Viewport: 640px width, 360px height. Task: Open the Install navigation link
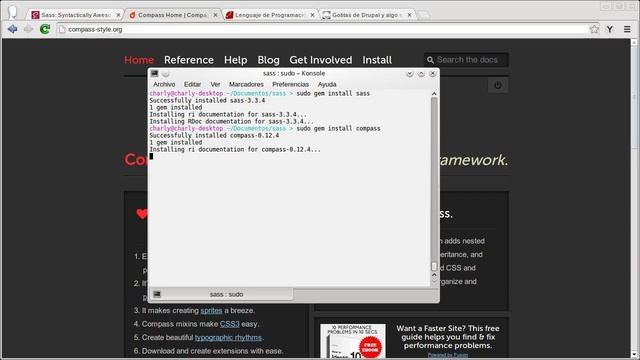[377, 60]
